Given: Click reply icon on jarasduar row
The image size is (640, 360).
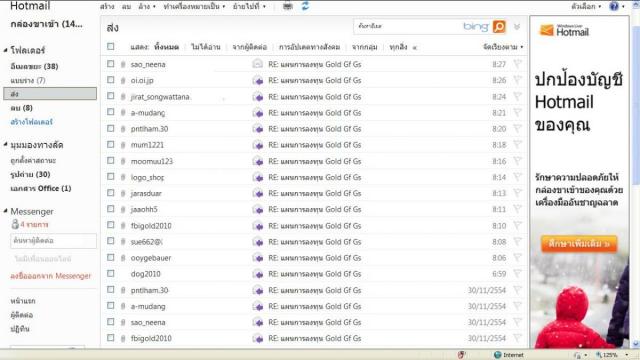Looking at the screenshot, I should pos(258,193).
